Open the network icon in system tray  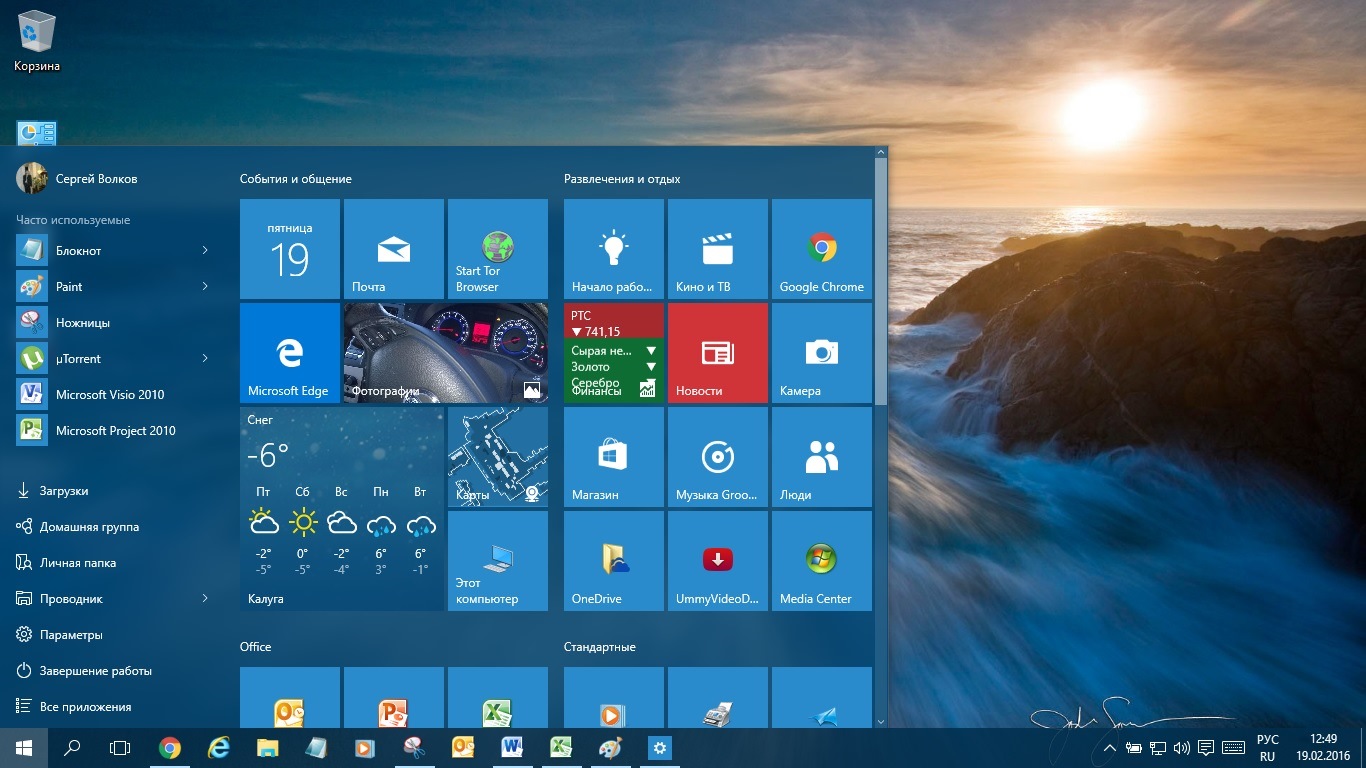[1157, 748]
